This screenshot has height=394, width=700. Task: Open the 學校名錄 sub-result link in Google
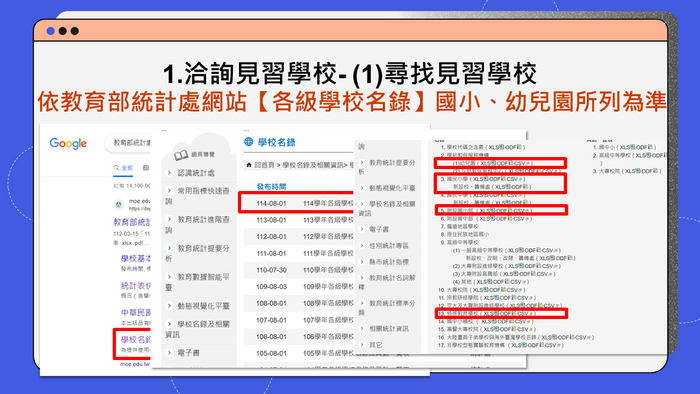coord(136,340)
